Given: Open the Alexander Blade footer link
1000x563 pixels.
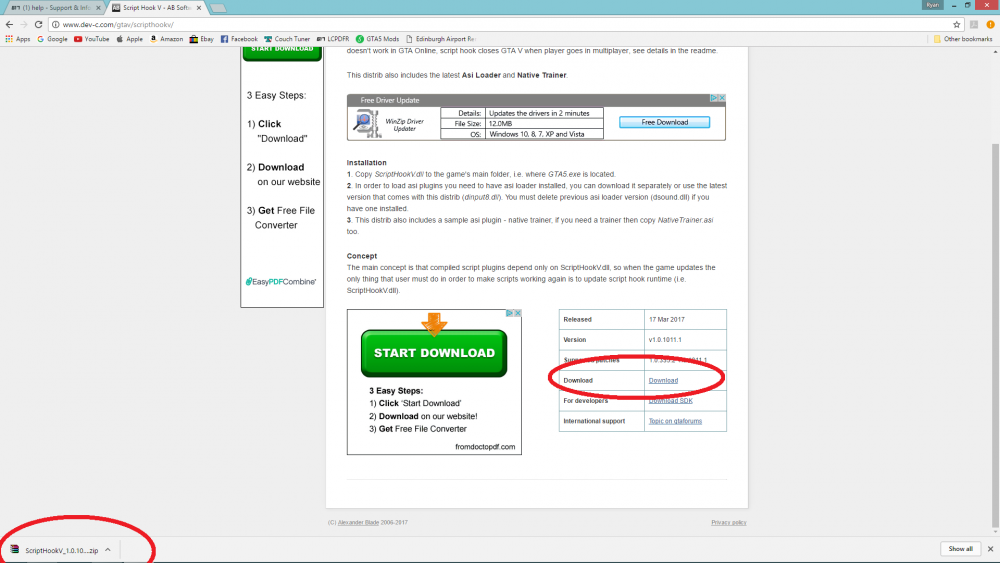Looking at the screenshot, I should [x=358, y=522].
